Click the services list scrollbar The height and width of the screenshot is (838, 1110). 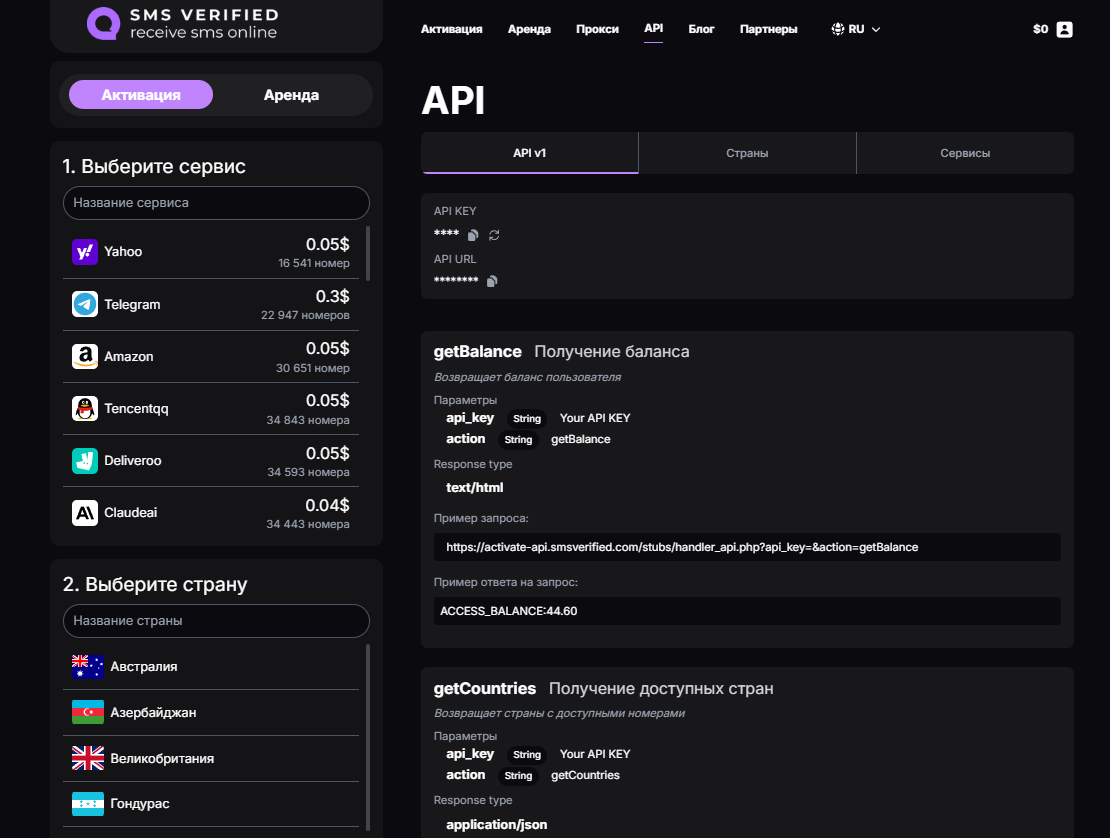point(368,253)
